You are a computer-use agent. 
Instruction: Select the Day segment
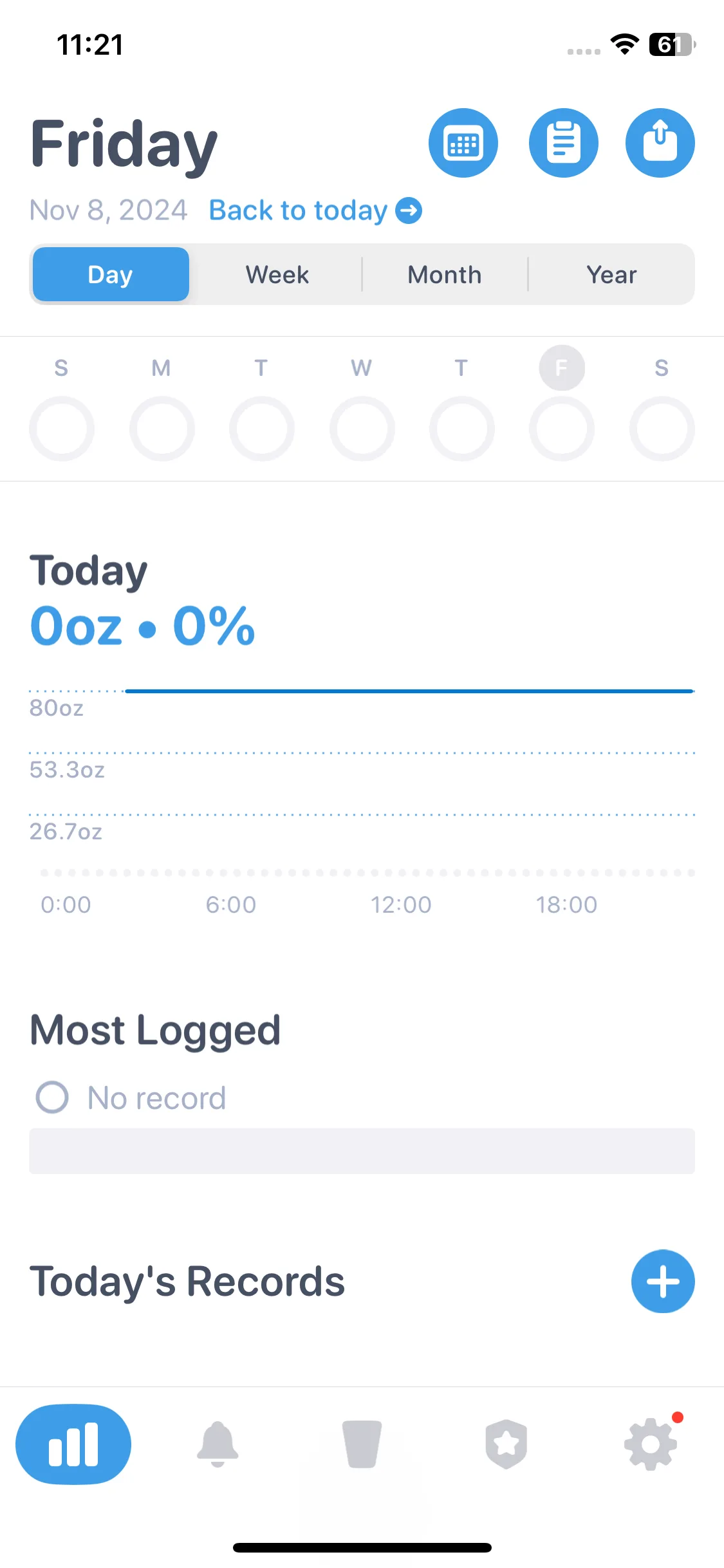(x=111, y=275)
